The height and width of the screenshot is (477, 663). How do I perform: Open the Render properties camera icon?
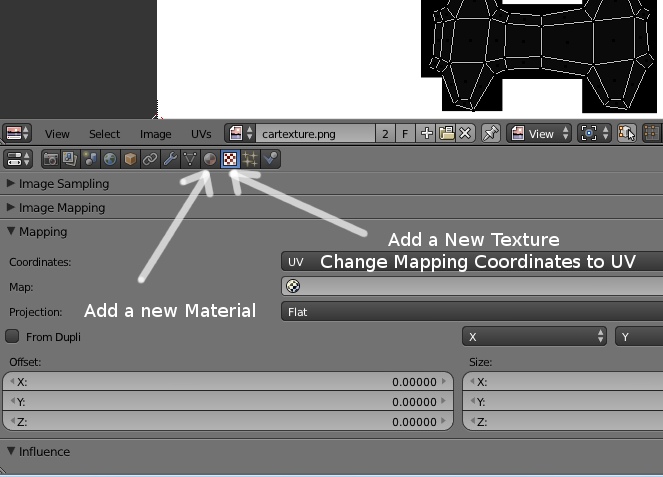click(50, 159)
